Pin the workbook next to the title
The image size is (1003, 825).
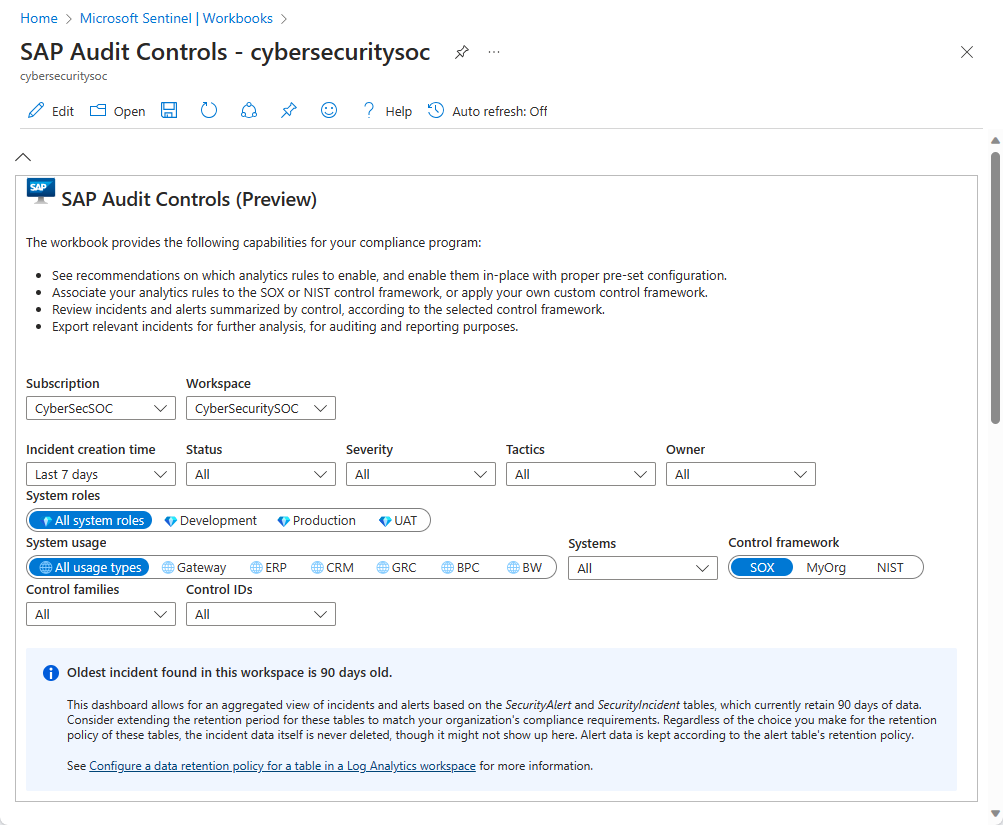click(461, 53)
